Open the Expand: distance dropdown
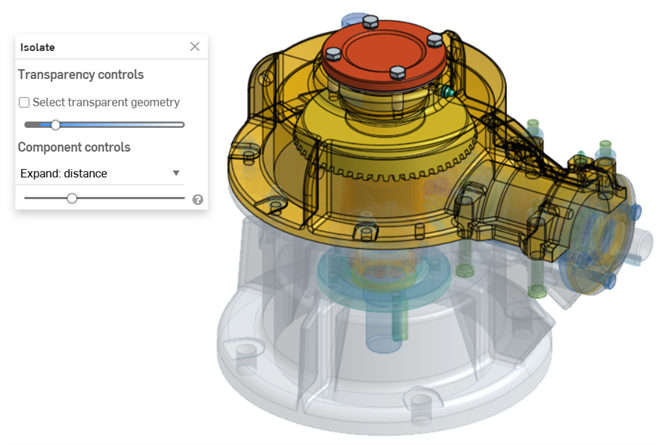Image resolution: width=664 pixels, height=445 pixels. click(x=100, y=173)
